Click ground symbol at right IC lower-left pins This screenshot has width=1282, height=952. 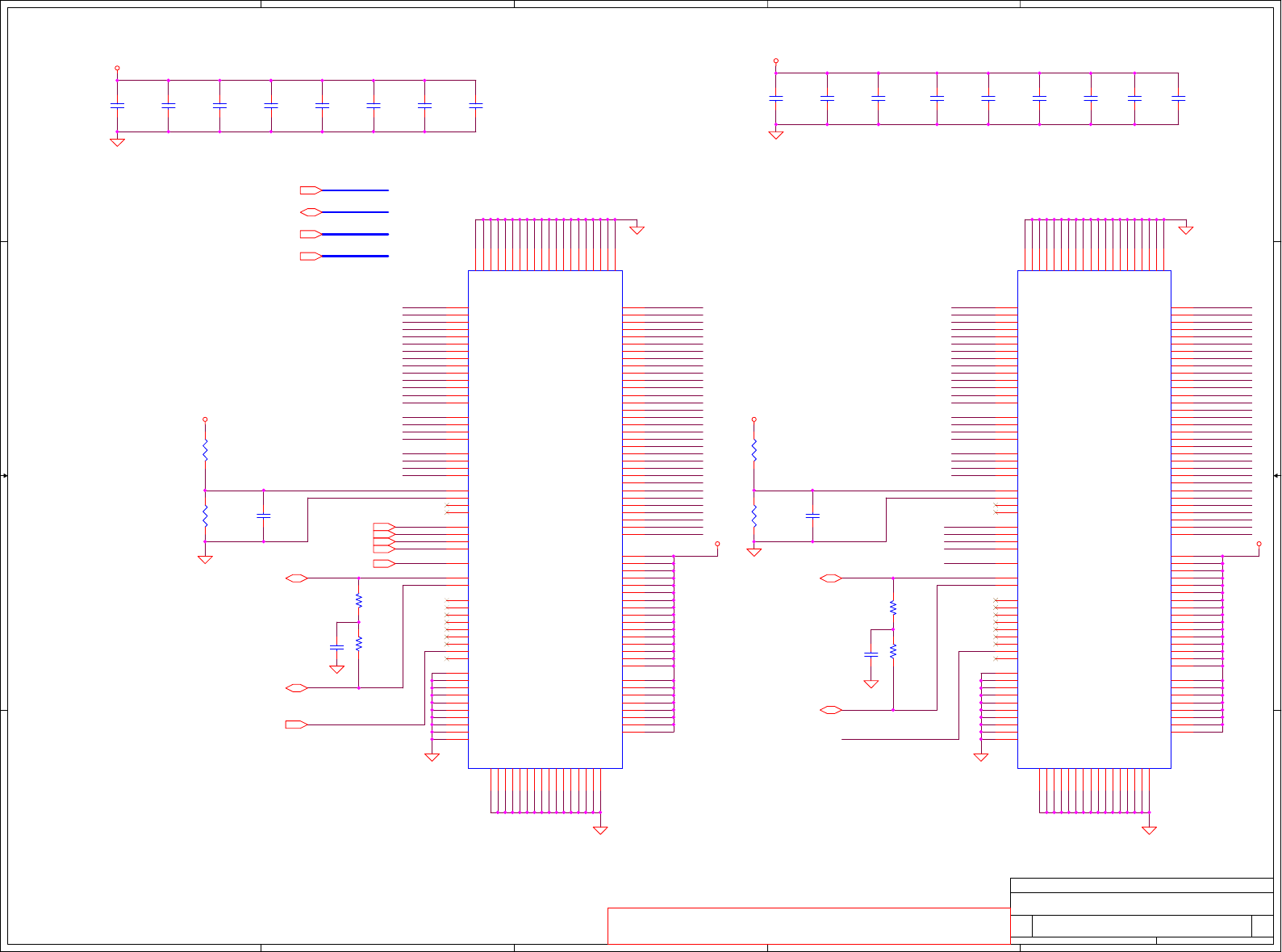click(981, 758)
